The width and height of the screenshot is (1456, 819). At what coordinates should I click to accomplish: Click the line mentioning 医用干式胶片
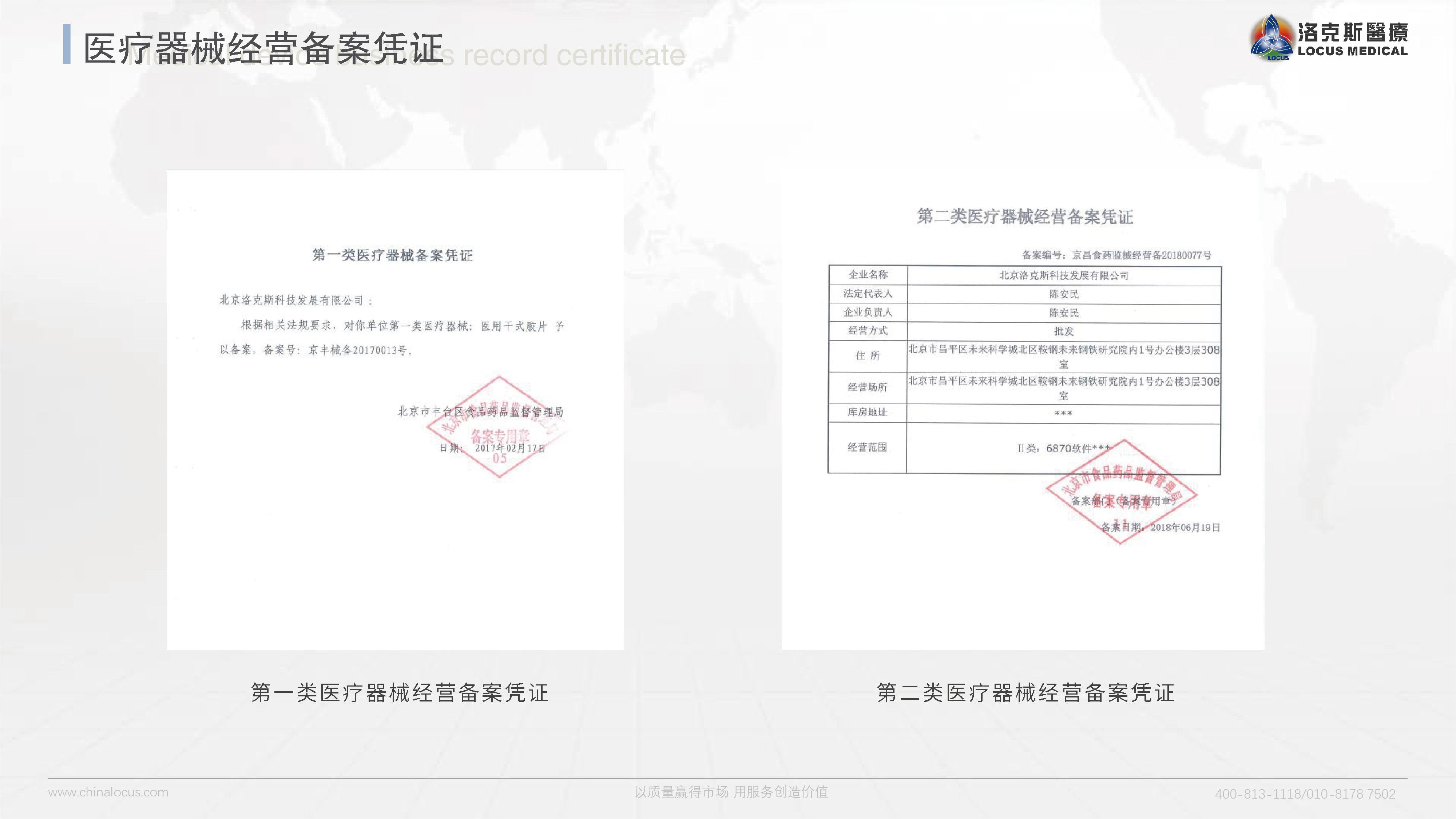click(403, 326)
